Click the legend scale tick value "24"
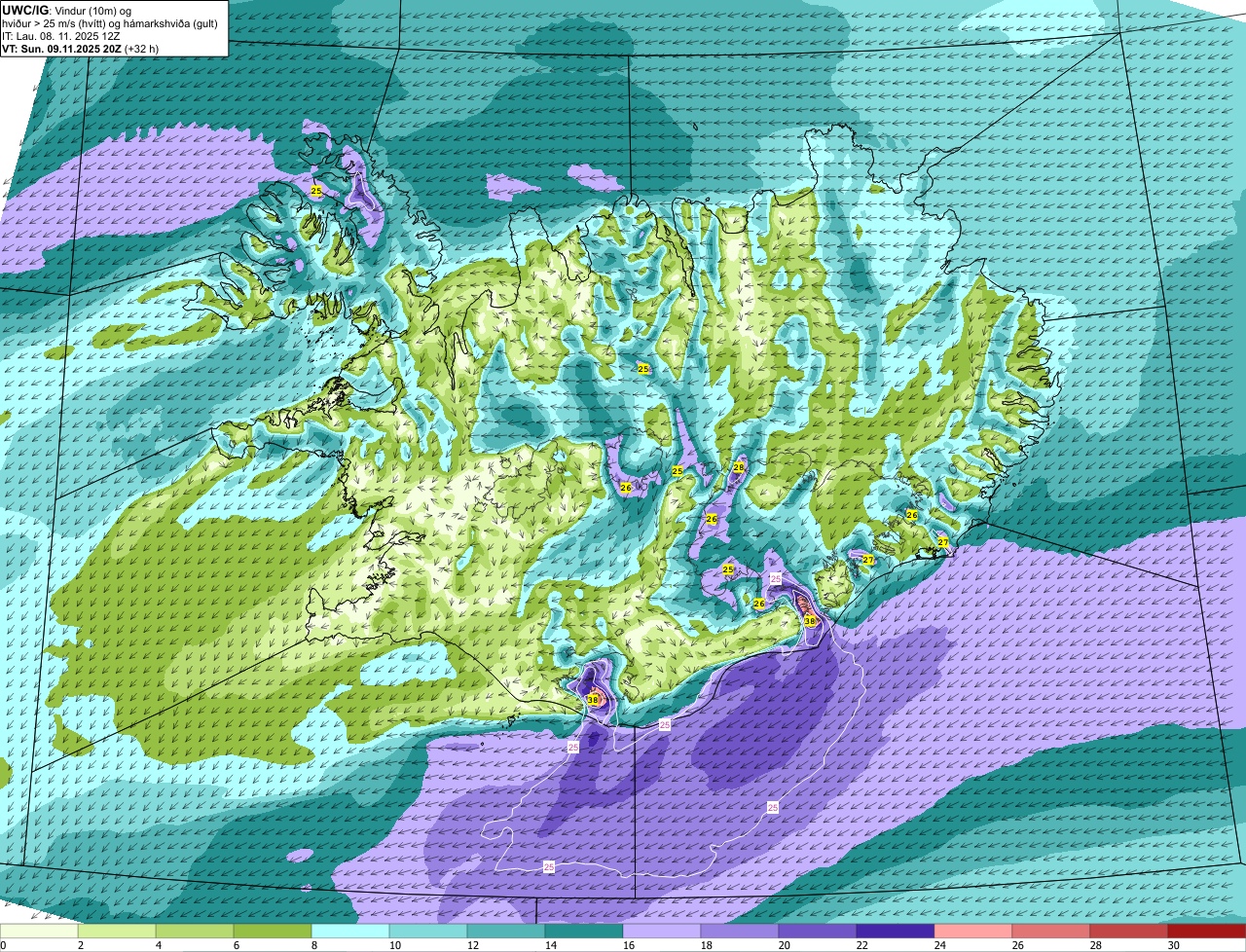This screenshot has height=952, width=1246. 940,945
